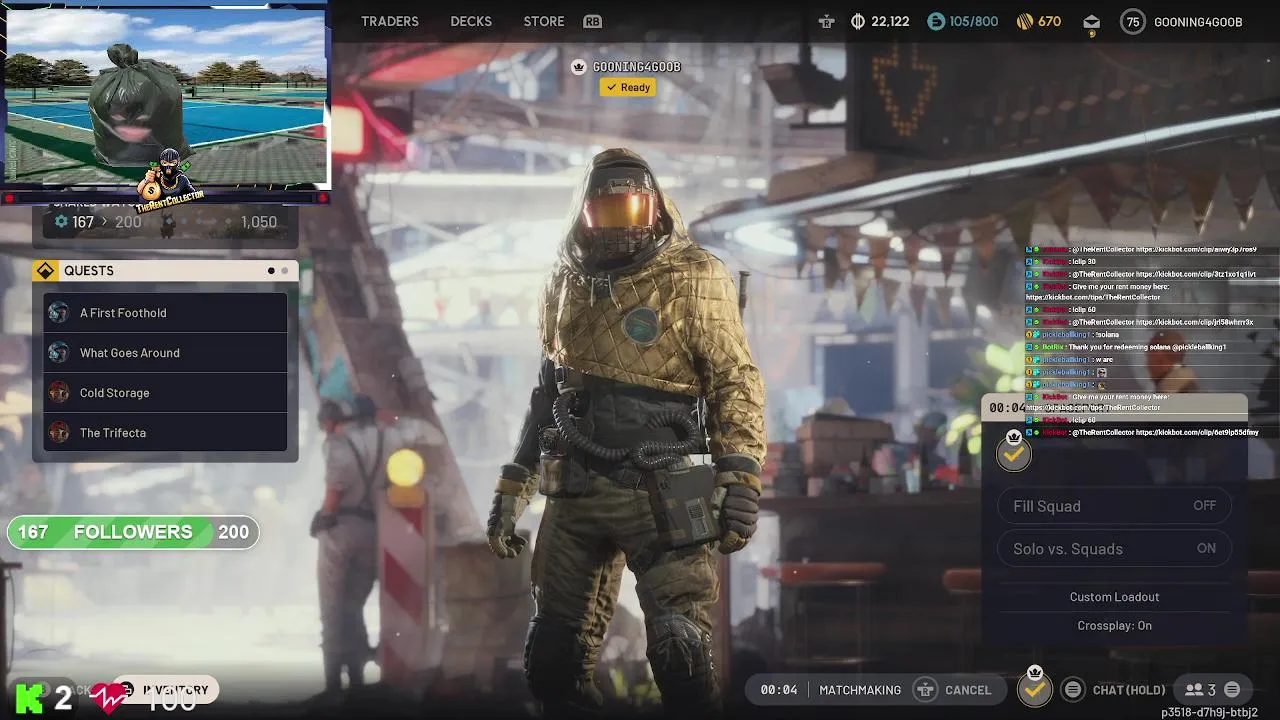Open the TRADERS menu tab
This screenshot has width=1280, height=720.
coord(390,21)
